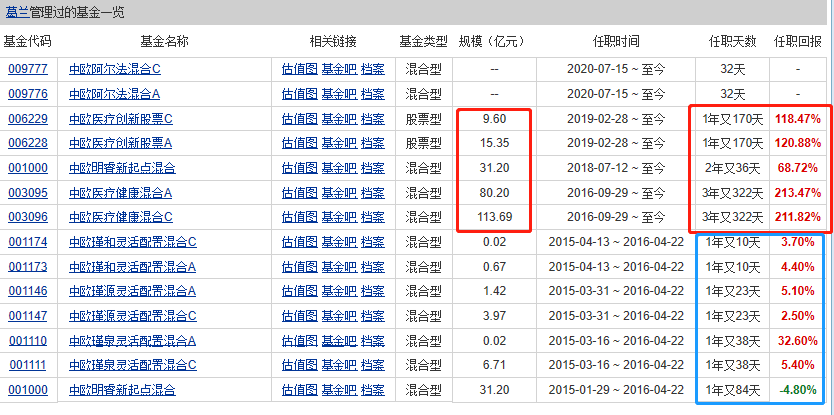Select the 213.47% return value
The height and width of the screenshot is (415, 834).
797,193
